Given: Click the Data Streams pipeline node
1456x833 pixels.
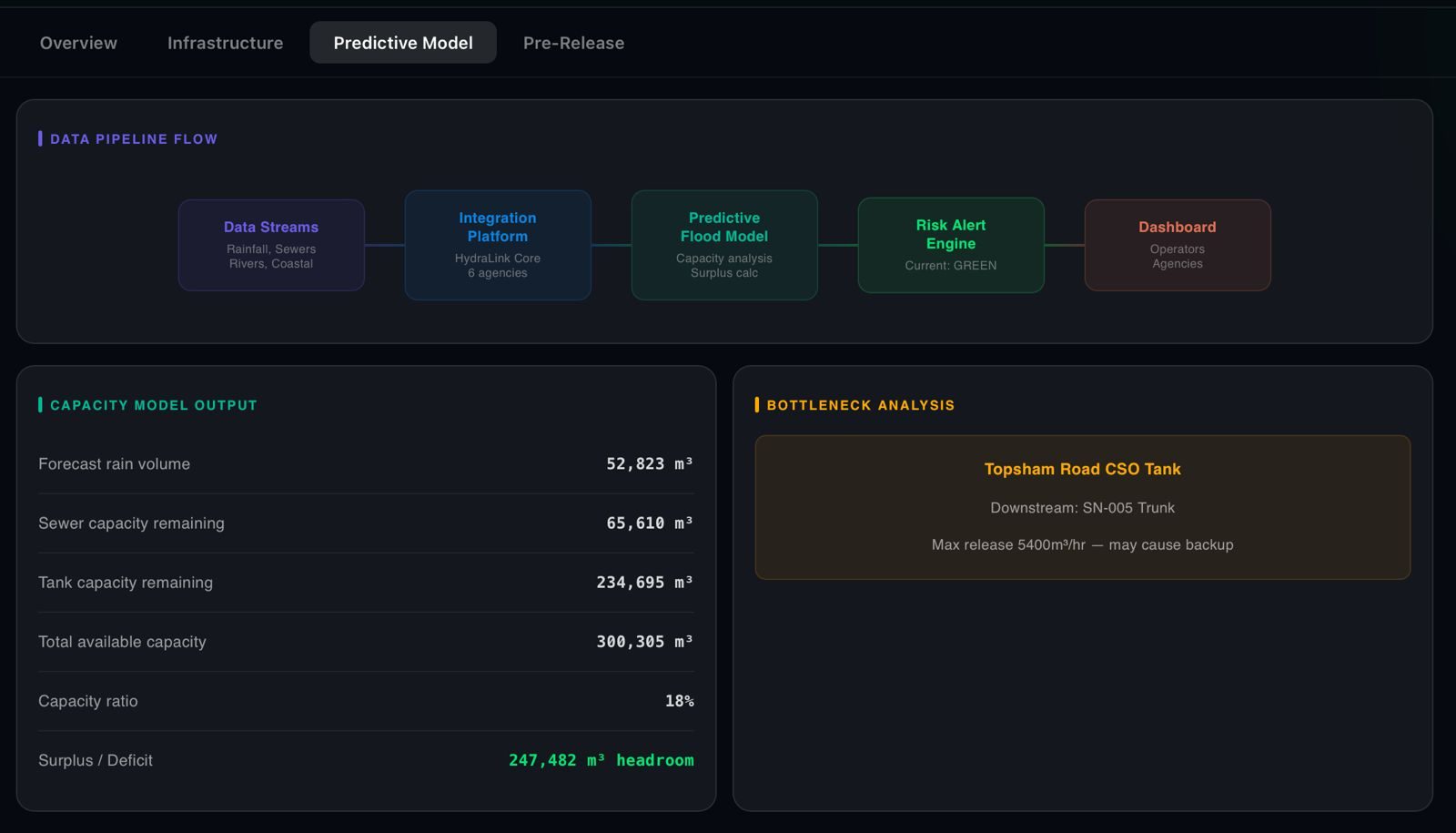Looking at the screenshot, I should (x=271, y=245).
